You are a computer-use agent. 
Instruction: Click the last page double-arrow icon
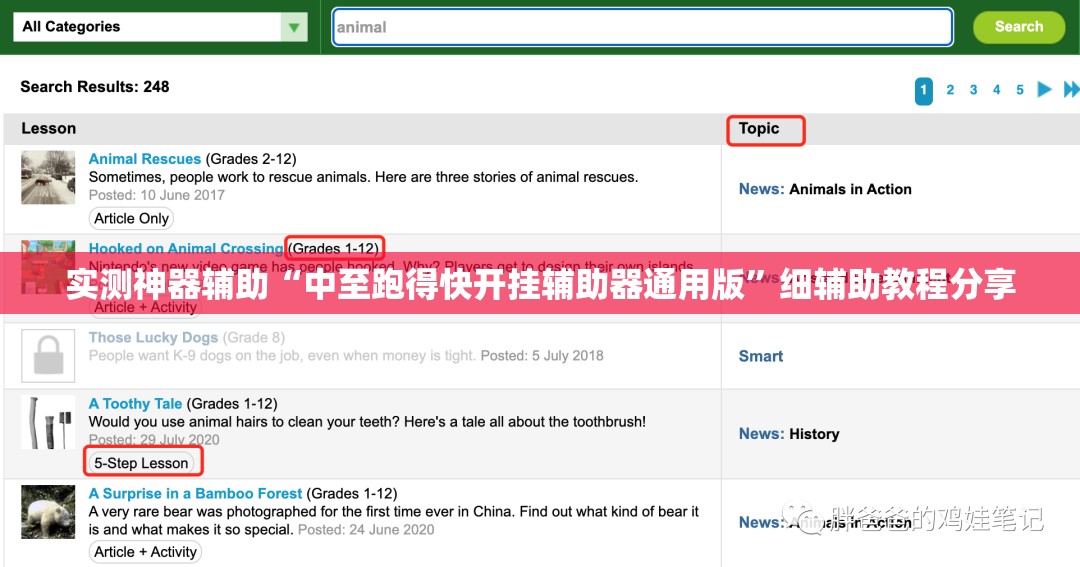point(1071,90)
